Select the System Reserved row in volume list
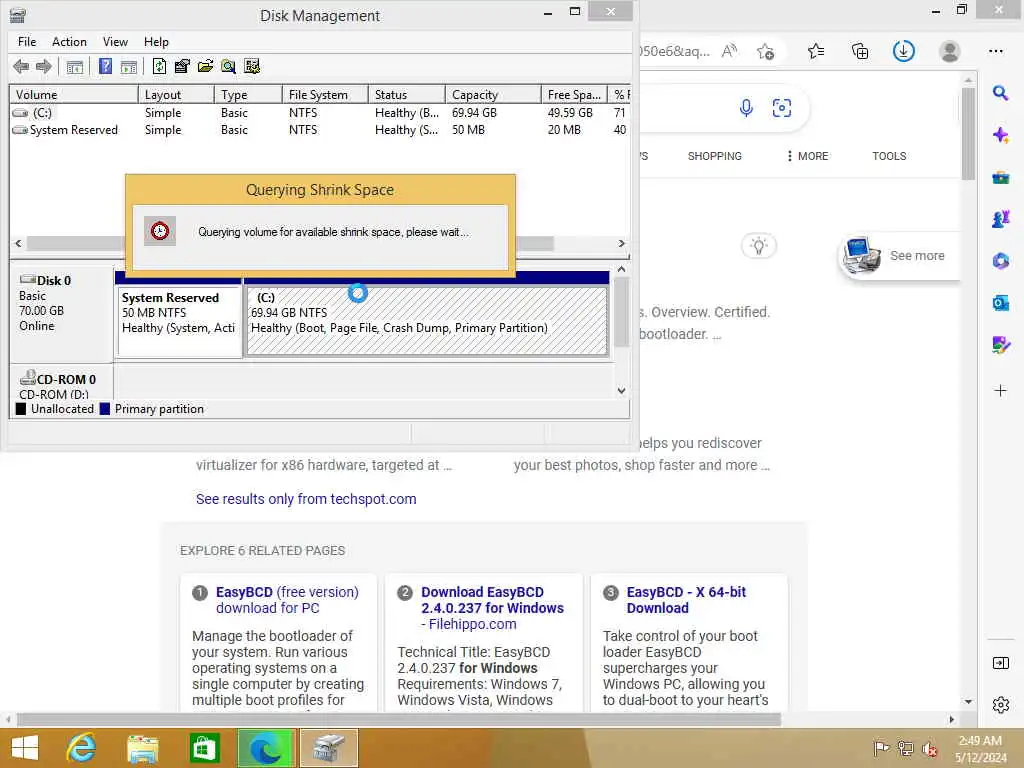Image resolution: width=1024 pixels, height=768 pixels. point(320,130)
